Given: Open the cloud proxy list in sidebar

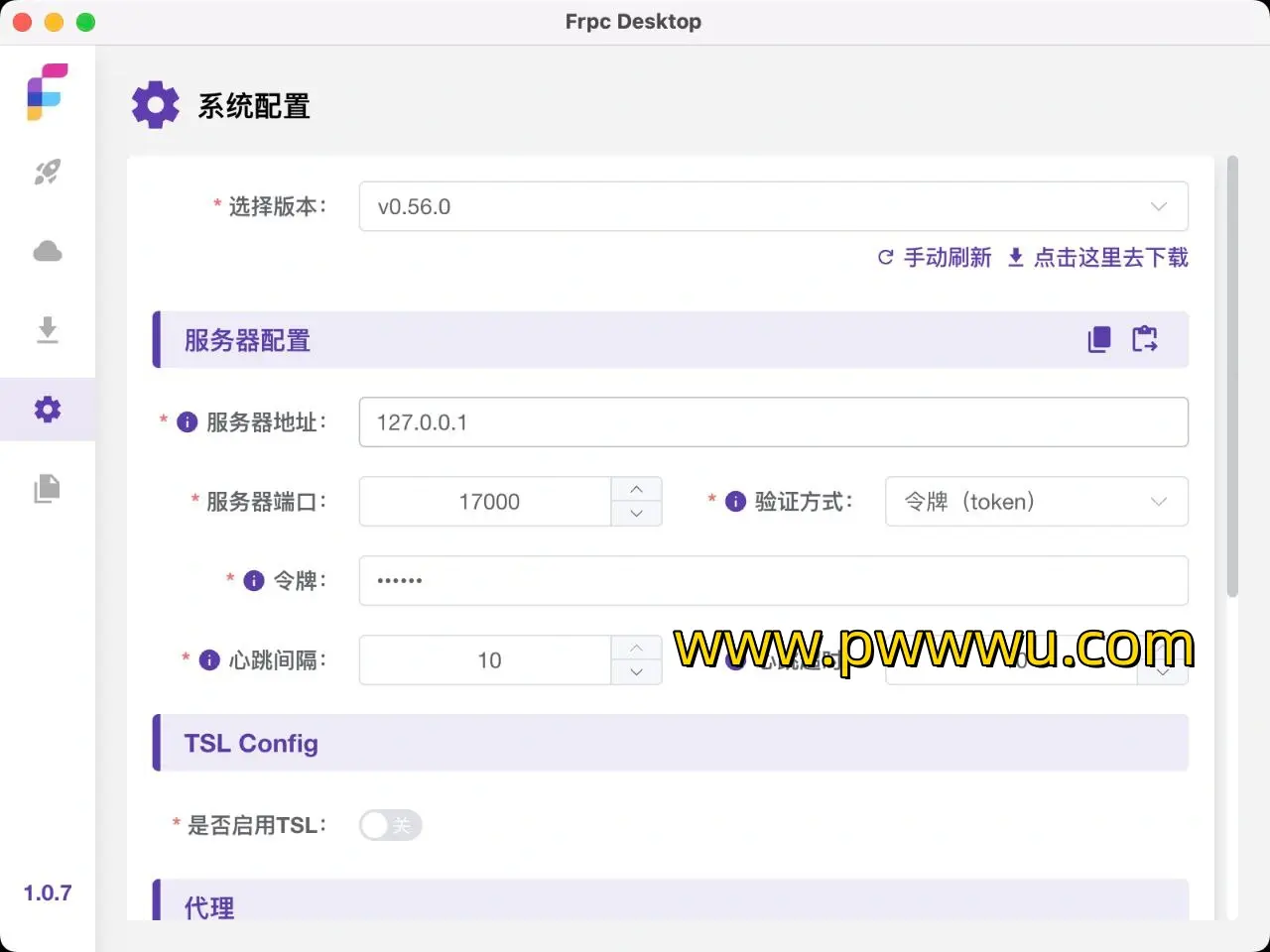Looking at the screenshot, I should tap(47, 251).
